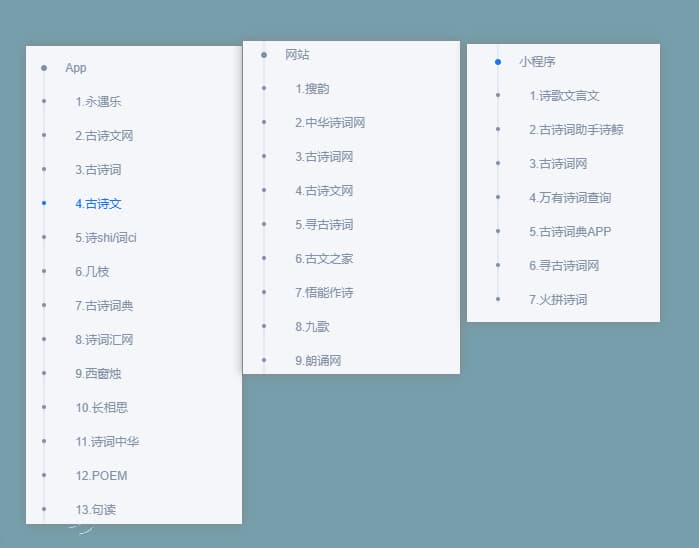Click the dot marker beside App heading
This screenshot has height=548, width=699.
(x=44, y=68)
